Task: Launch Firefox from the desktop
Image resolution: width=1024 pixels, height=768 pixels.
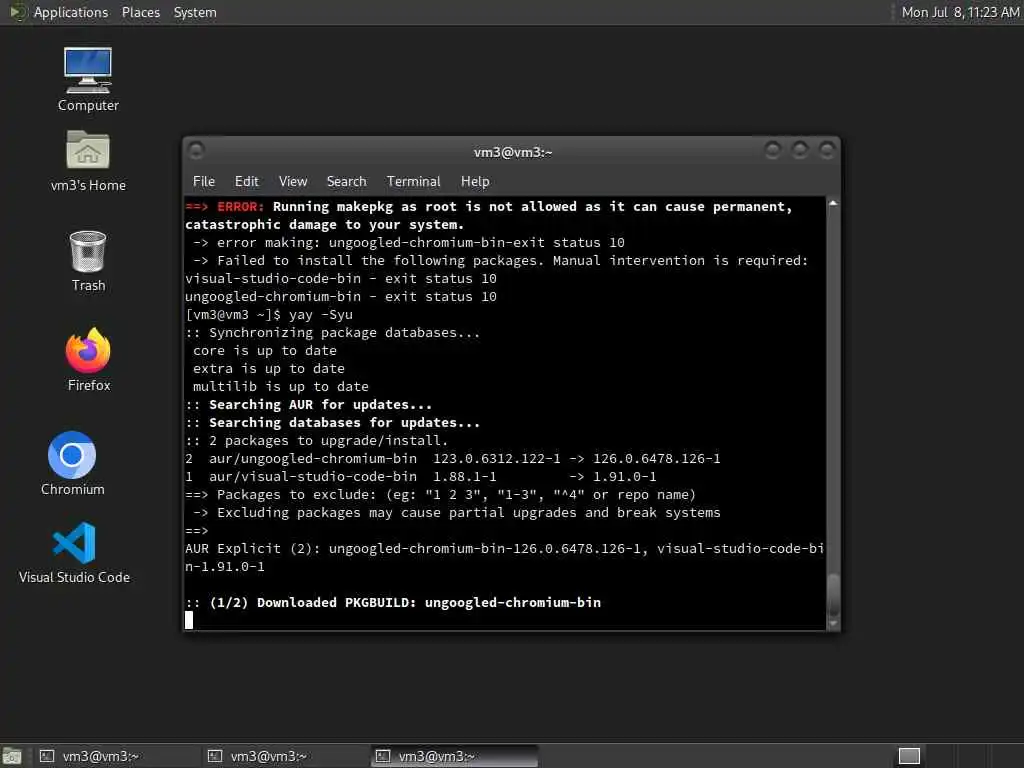Action: (x=88, y=360)
